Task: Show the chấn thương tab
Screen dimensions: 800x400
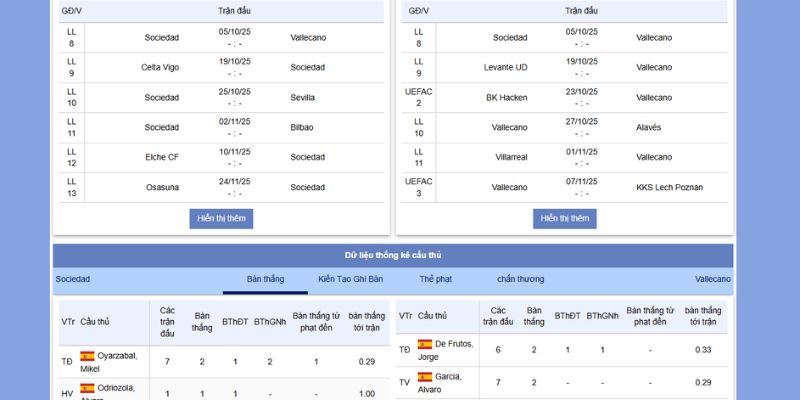Action: pos(520,279)
